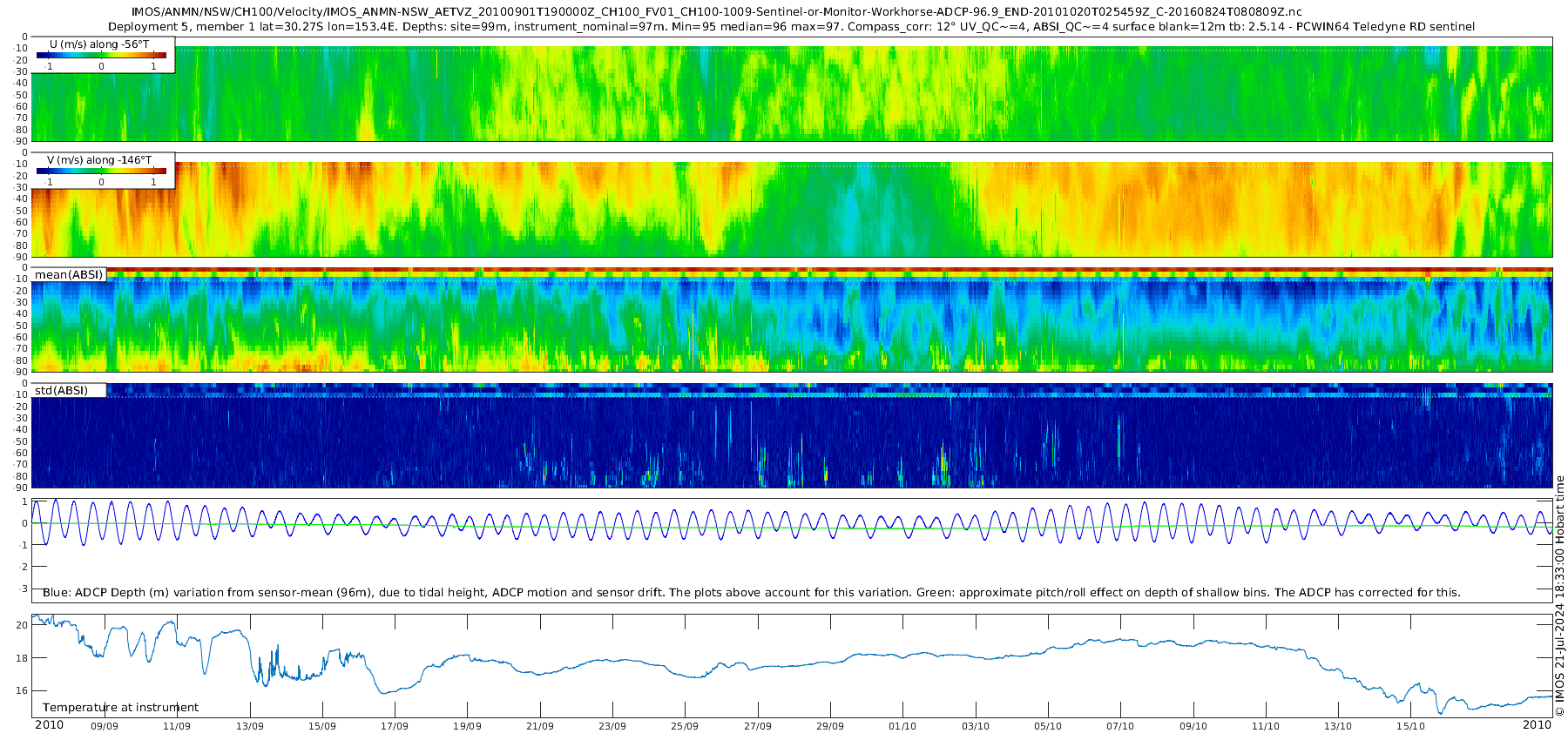
Task: Click the 23/09 date tick label
Action: point(612,726)
